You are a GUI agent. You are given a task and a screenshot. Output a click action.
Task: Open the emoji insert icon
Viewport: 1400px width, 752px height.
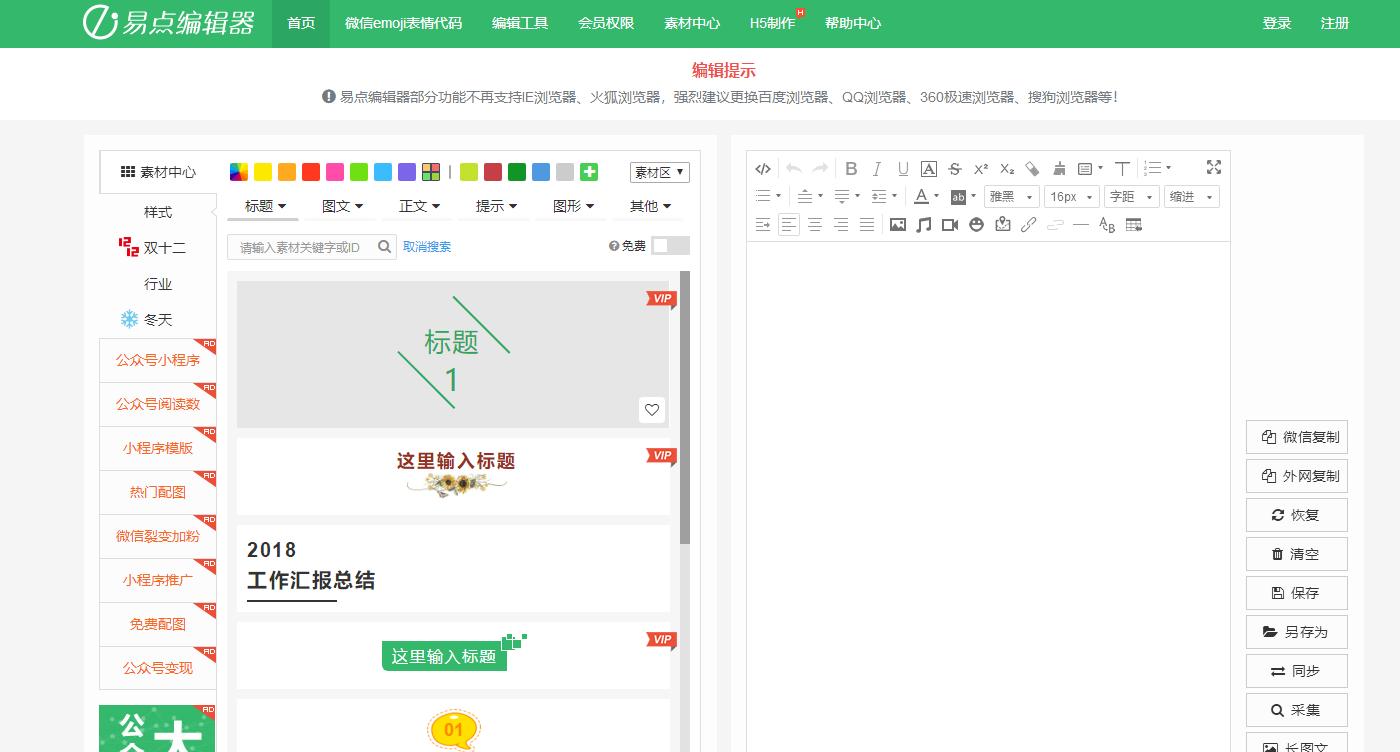coord(978,224)
